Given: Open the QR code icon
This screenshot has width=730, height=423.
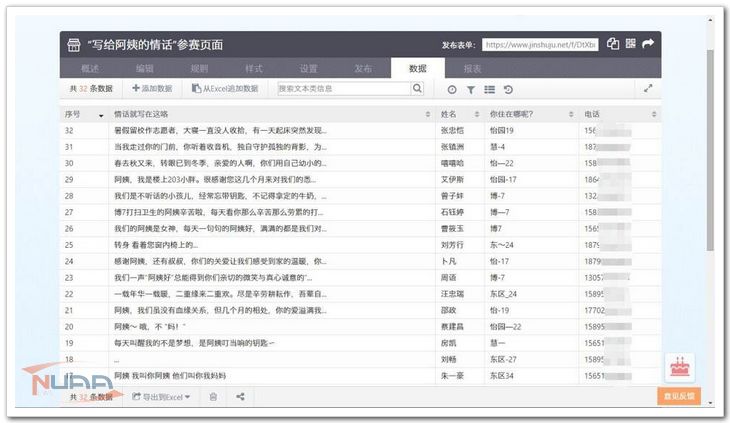Looking at the screenshot, I should coord(630,44).
